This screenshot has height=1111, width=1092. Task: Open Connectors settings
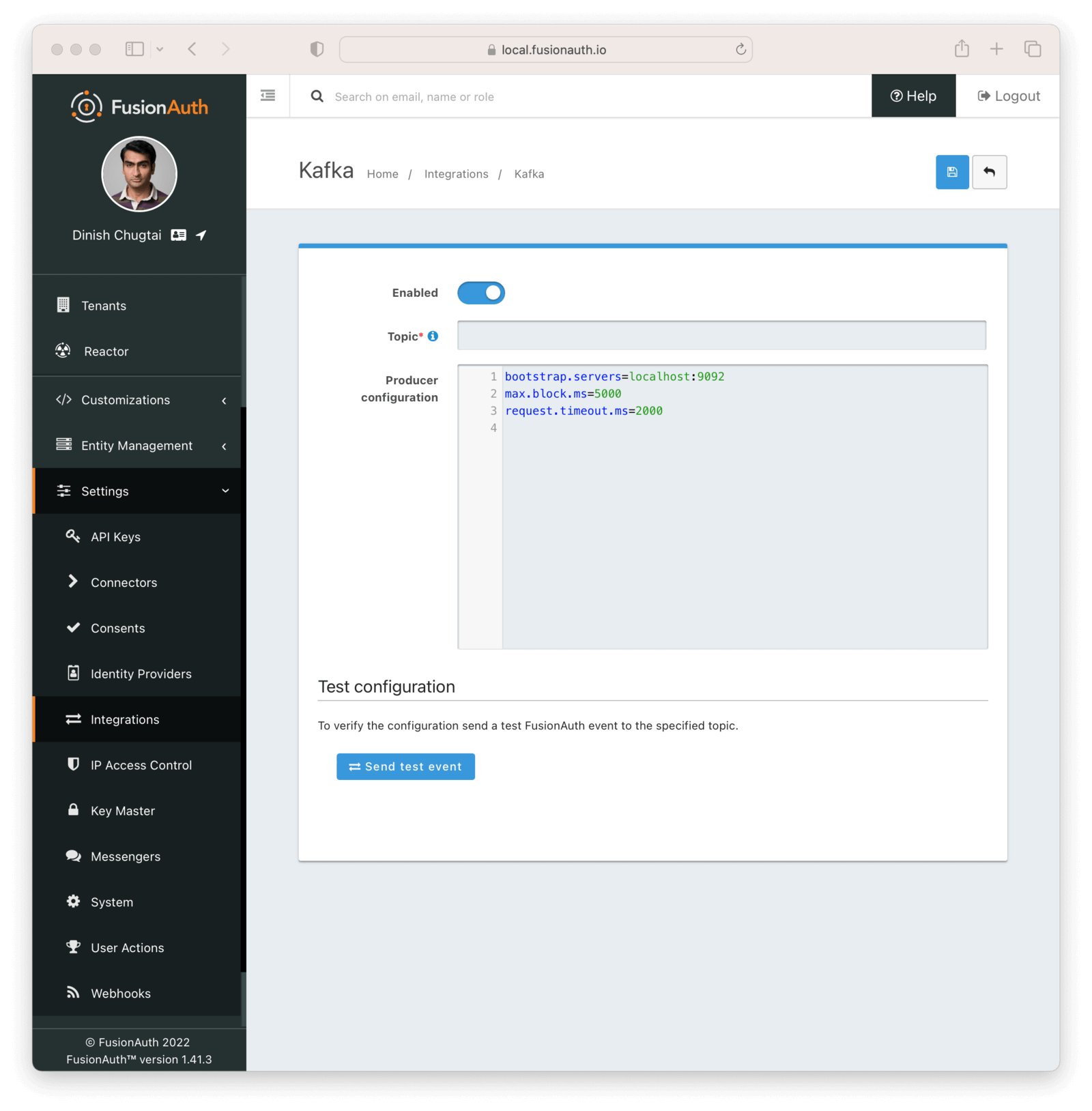(x=136, y=583)
